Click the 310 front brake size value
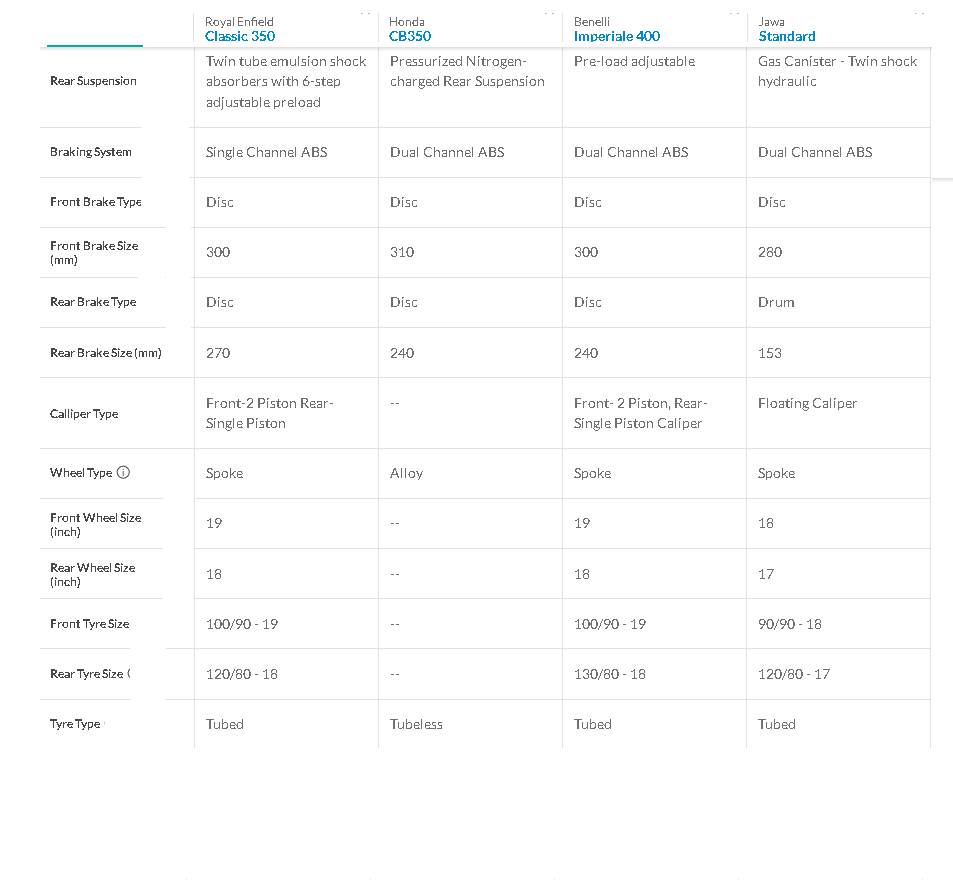The height and width of the screenshot is (880, 953). pyautogui.click(x=402, y=252)
